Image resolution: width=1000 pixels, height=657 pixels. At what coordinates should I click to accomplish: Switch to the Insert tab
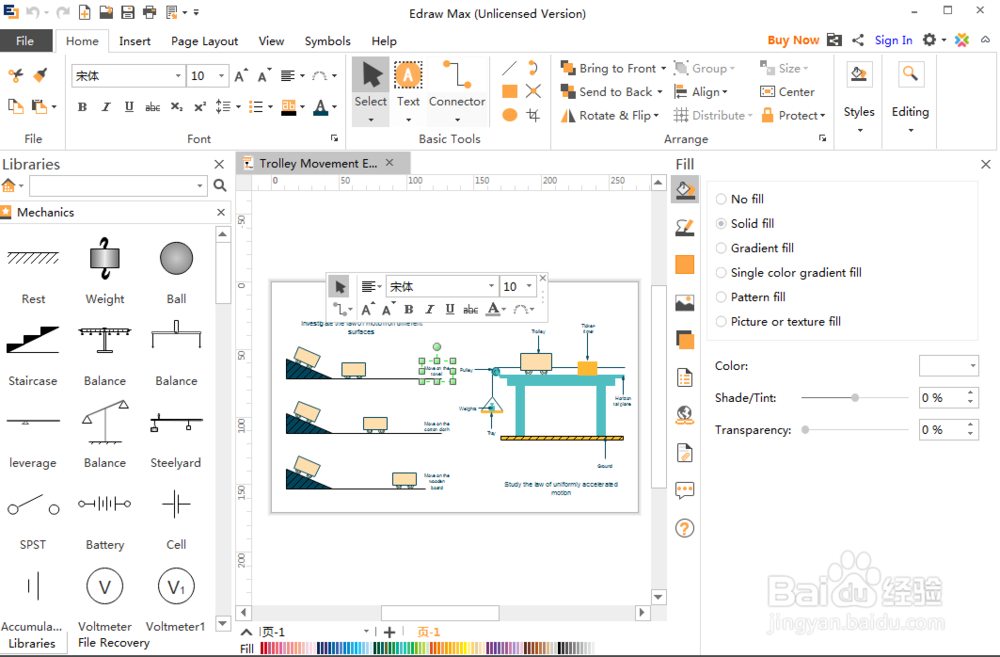(135, 41)
